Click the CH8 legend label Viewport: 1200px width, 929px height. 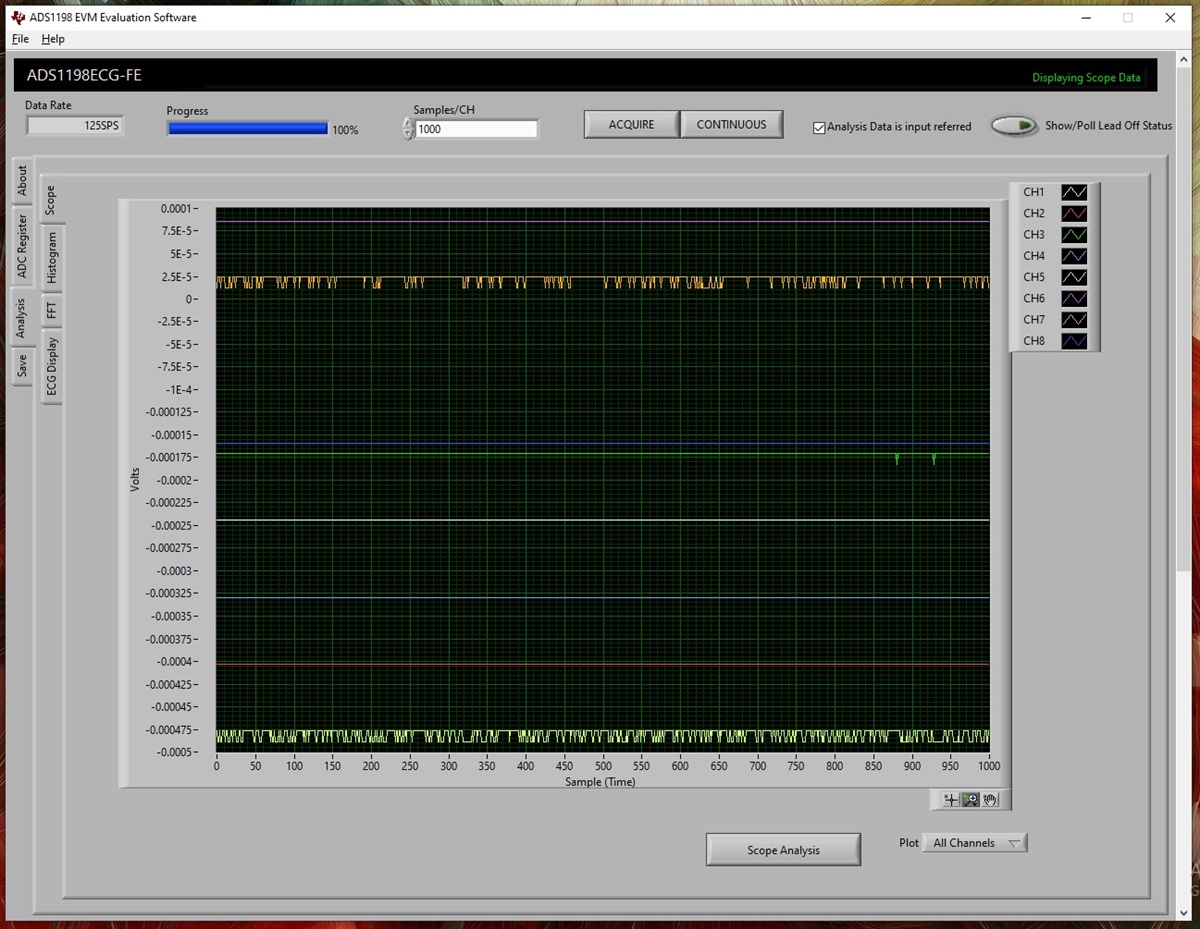point(1033,341)
